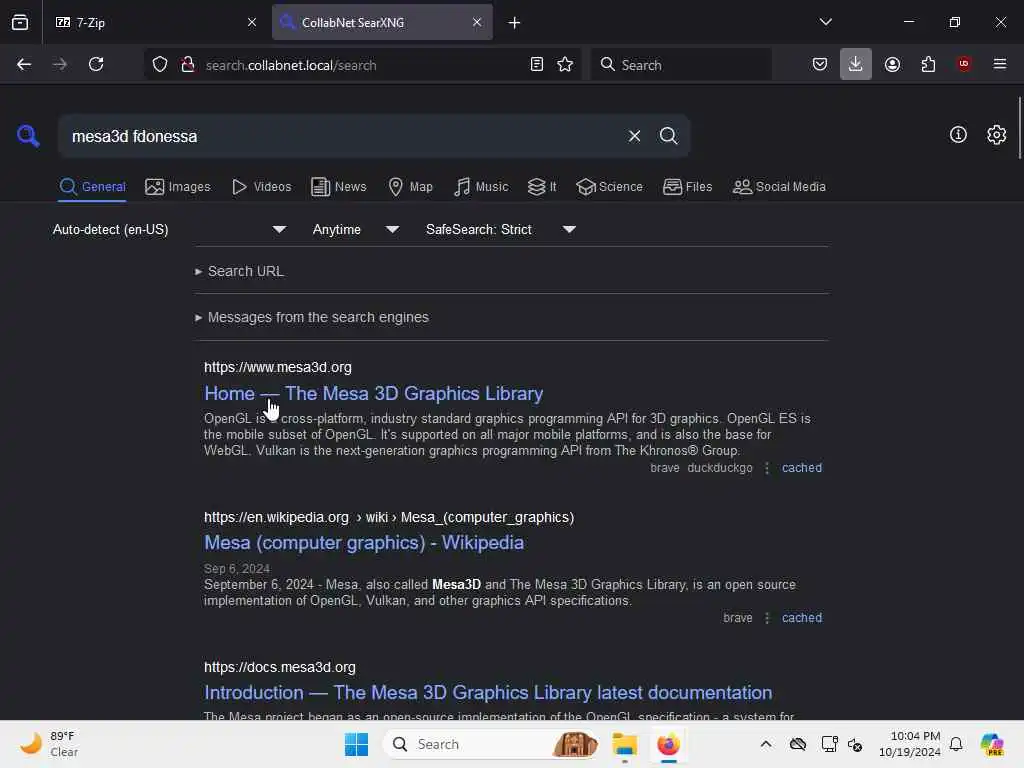The image size is (1024, 768).
Task: Click the Windows taskbar Search box
Action: pyautogui.click(x=491, y=744)
